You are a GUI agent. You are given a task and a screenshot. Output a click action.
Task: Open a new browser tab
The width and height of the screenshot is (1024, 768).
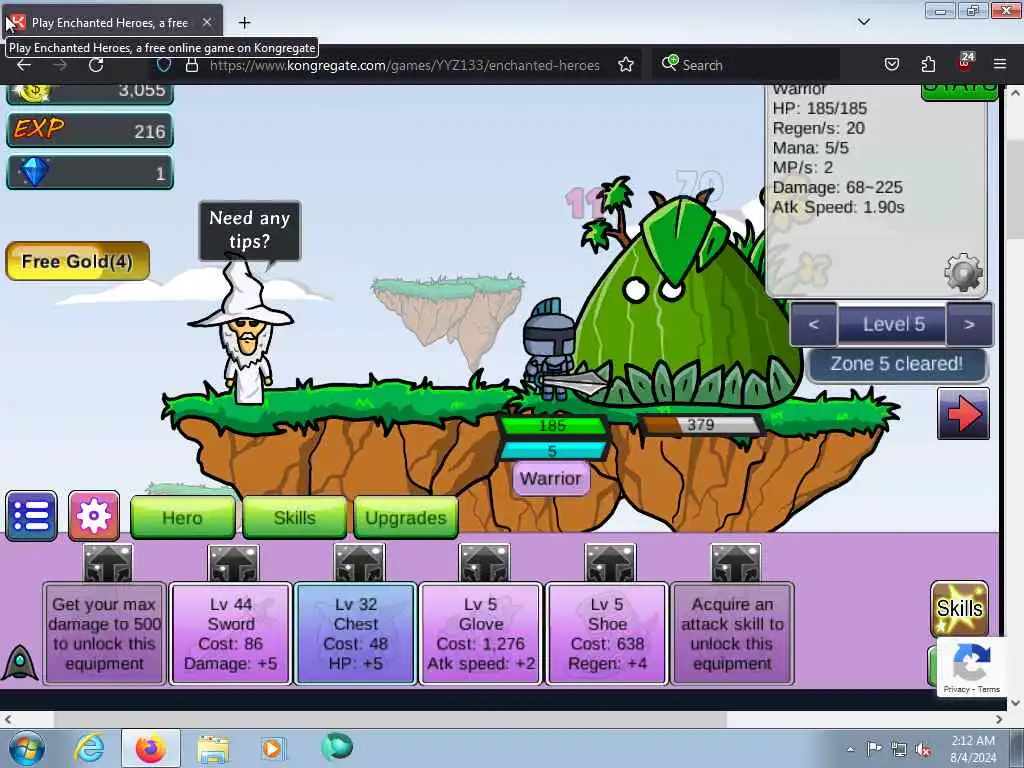244,23
